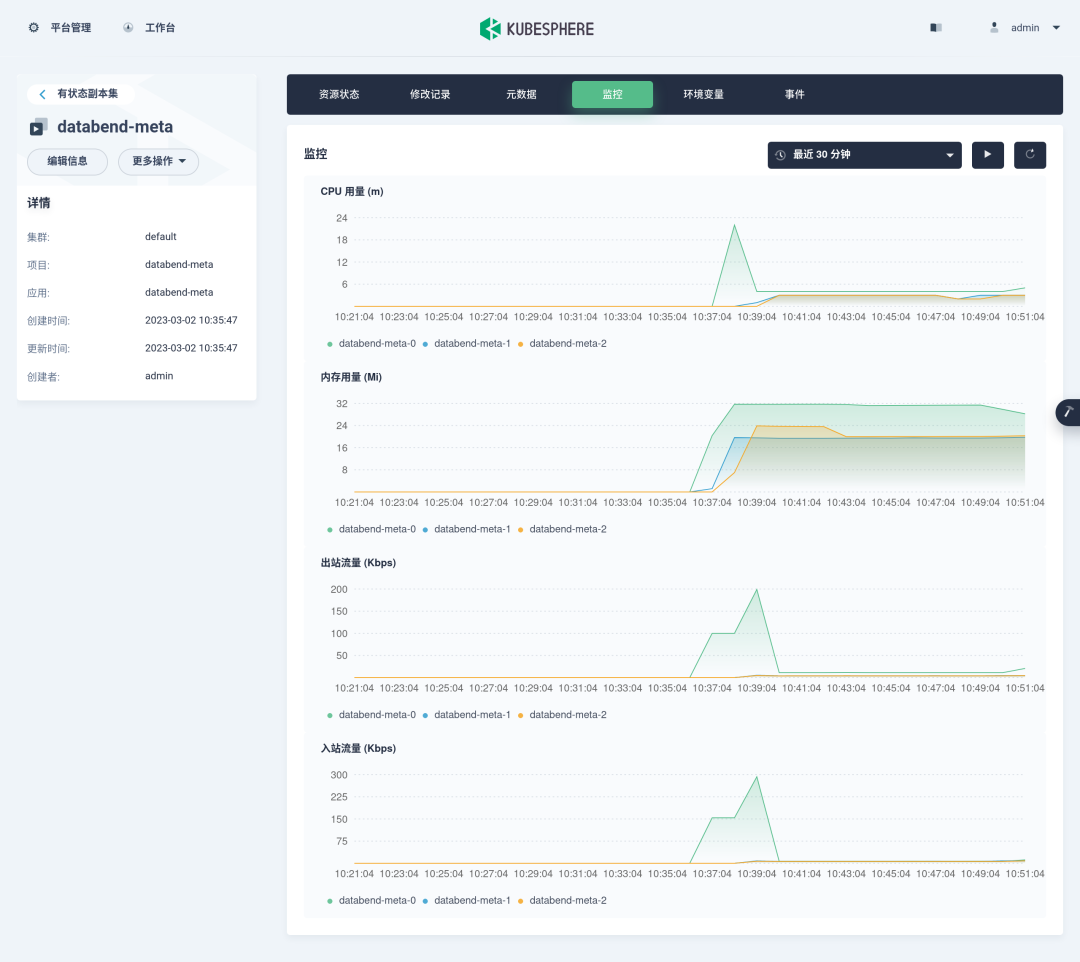1080x962 pixels.
Task: Click the 编辑信息 button
Action: [x=67, y=161]
